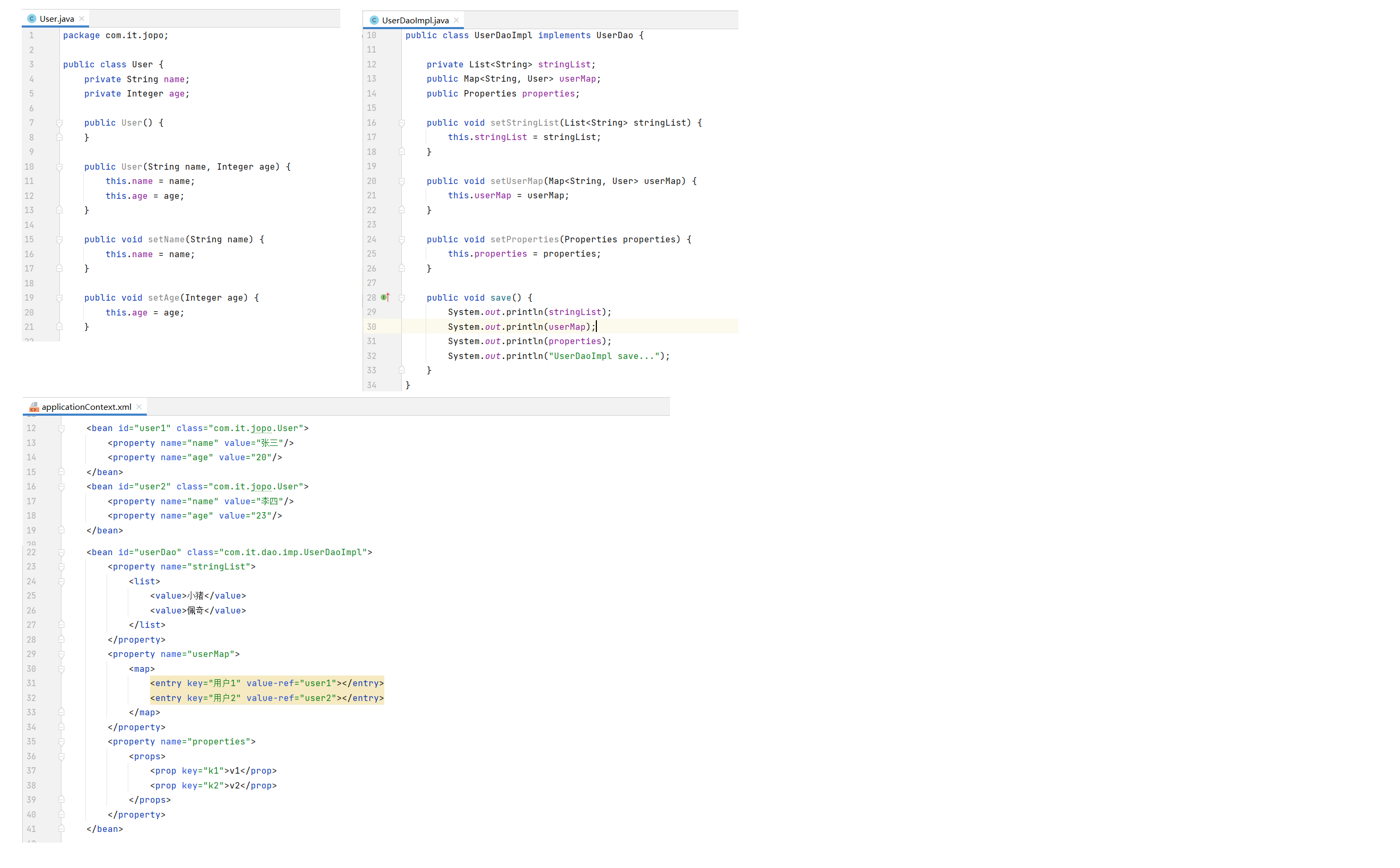Screen dimensions: 1400x868
Task: Collapse the User() no-arg constructor fold marker
Action: tap(59, 123)
